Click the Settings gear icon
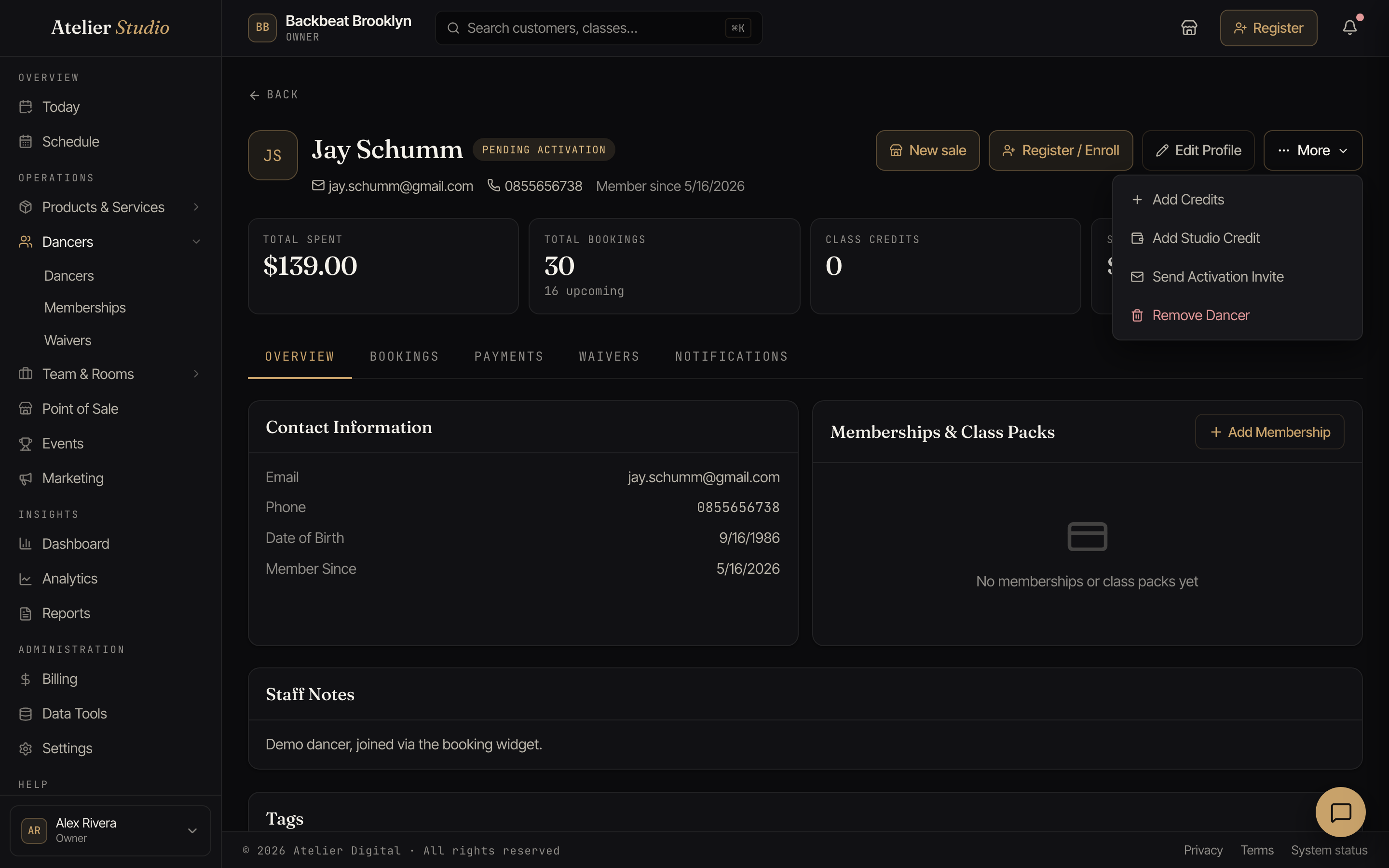Screen dimensions: 1389x868 (25, 748)
